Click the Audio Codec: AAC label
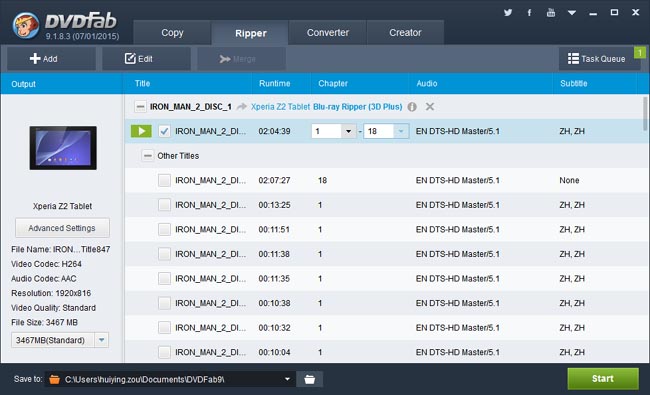This screenshot has width=650, height=395. [44, 279]
